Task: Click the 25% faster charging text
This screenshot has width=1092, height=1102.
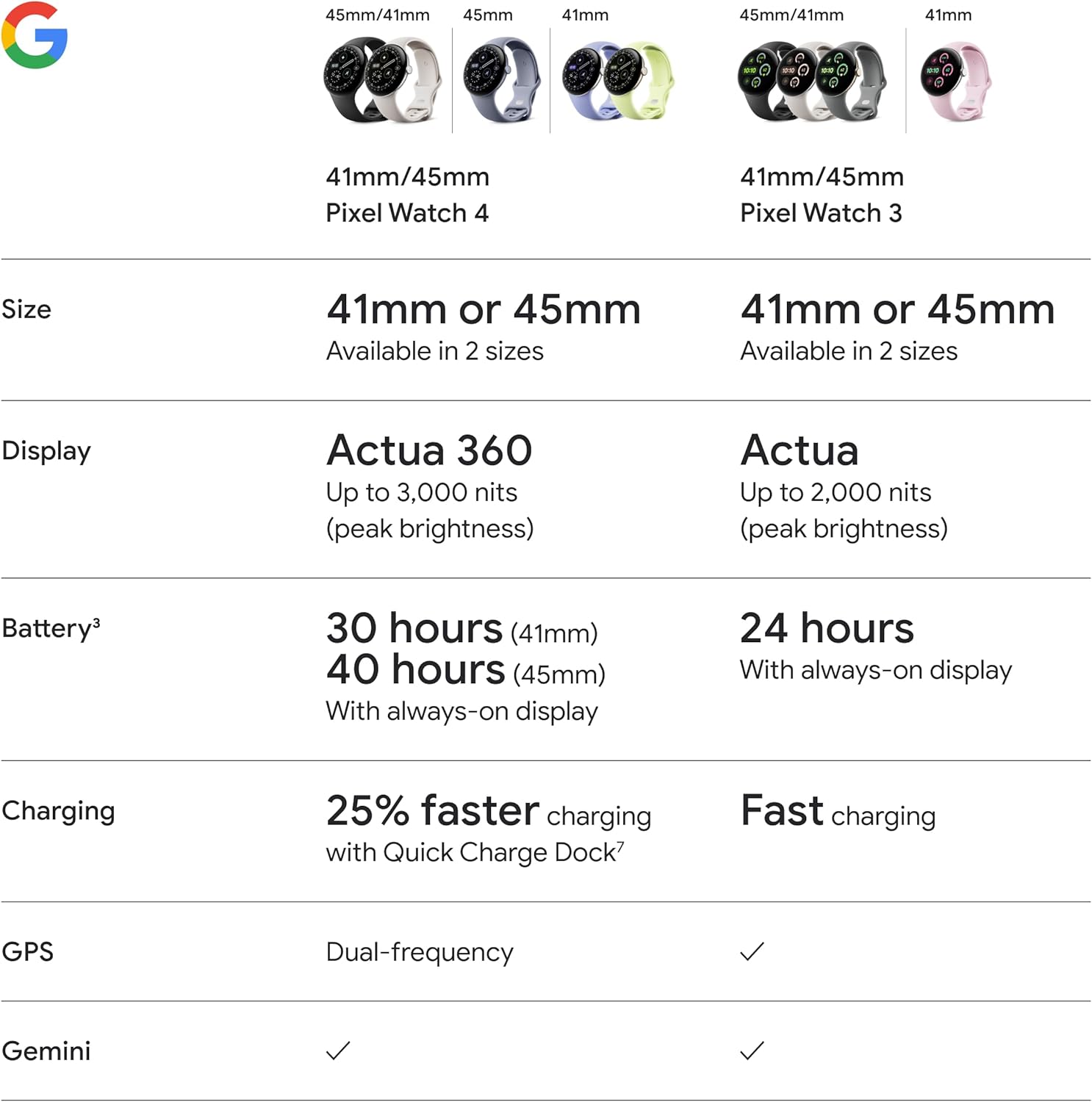Action: coord(488,812)
